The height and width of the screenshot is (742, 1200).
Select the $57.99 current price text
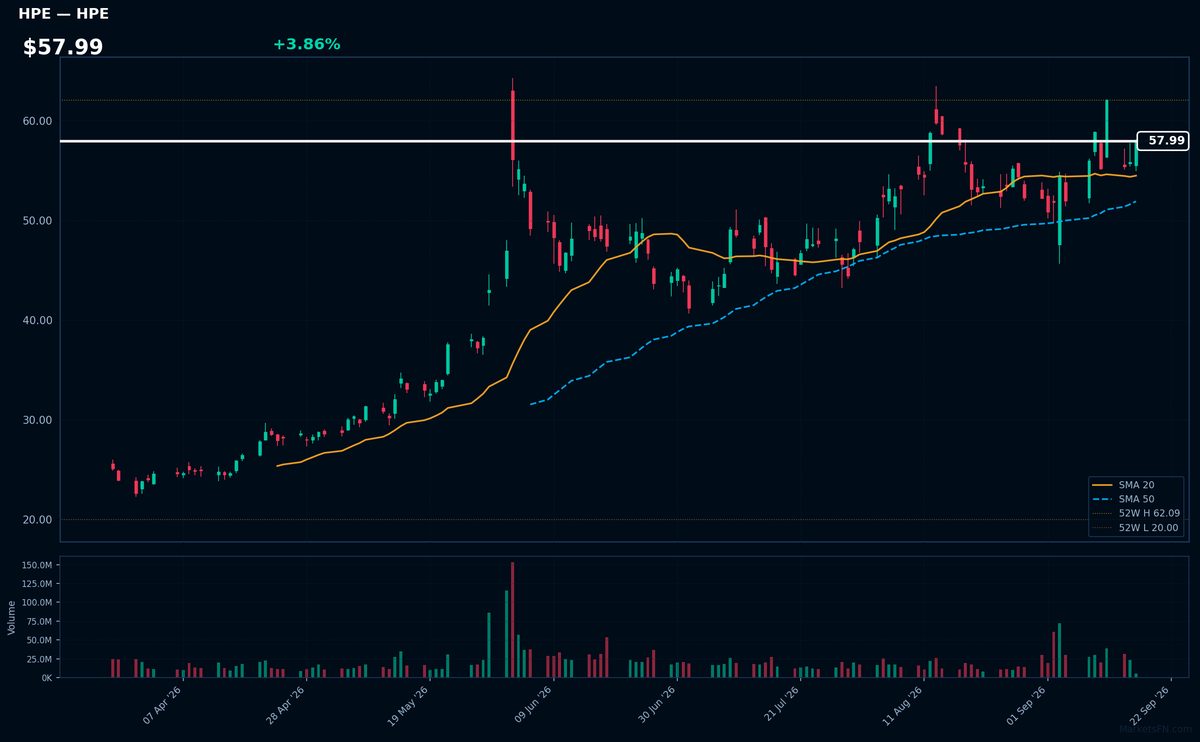63,47
